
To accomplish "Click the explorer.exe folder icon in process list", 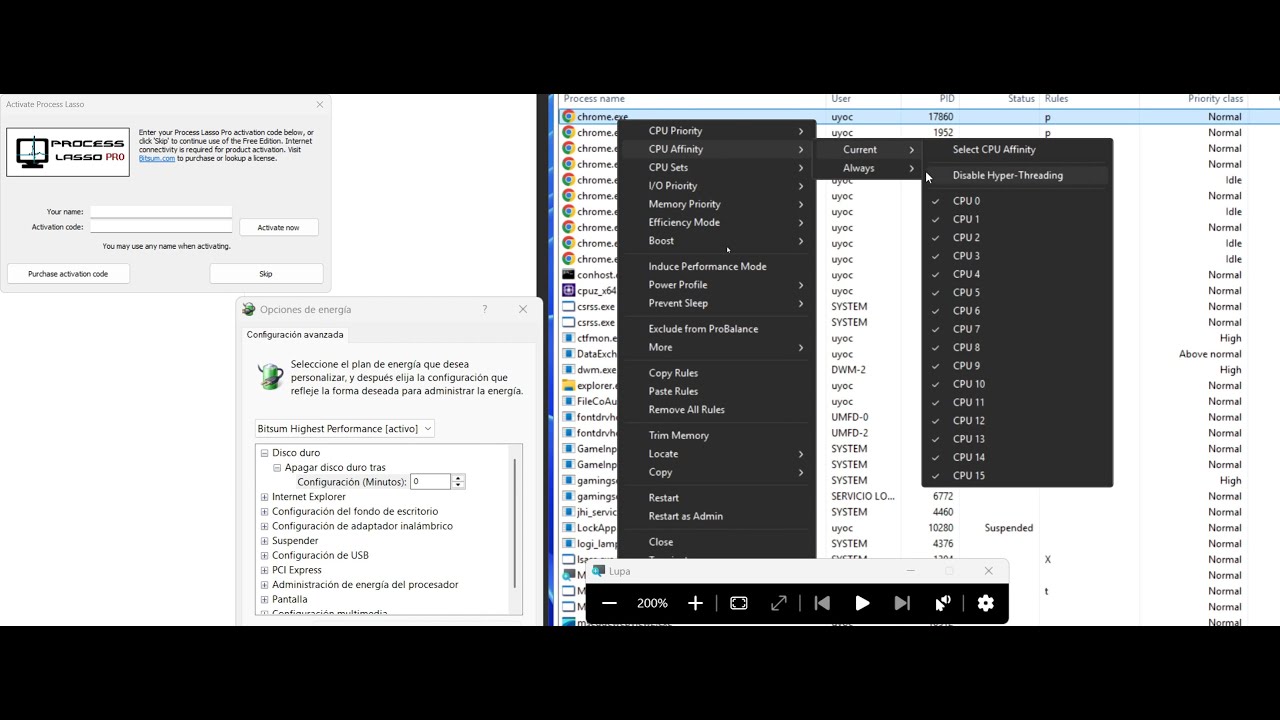I will pos(568,386).
